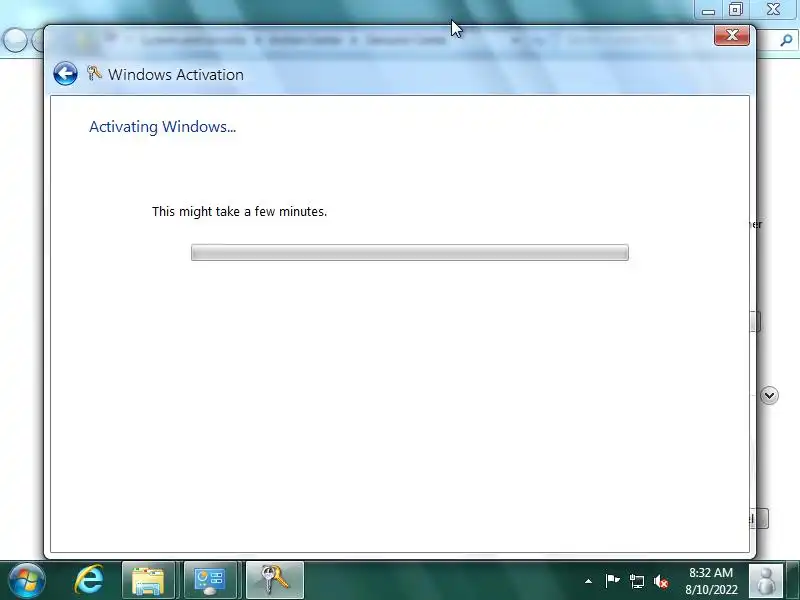Show hidden tray icons arrow
800x600 pixels.
click(588, 581)
